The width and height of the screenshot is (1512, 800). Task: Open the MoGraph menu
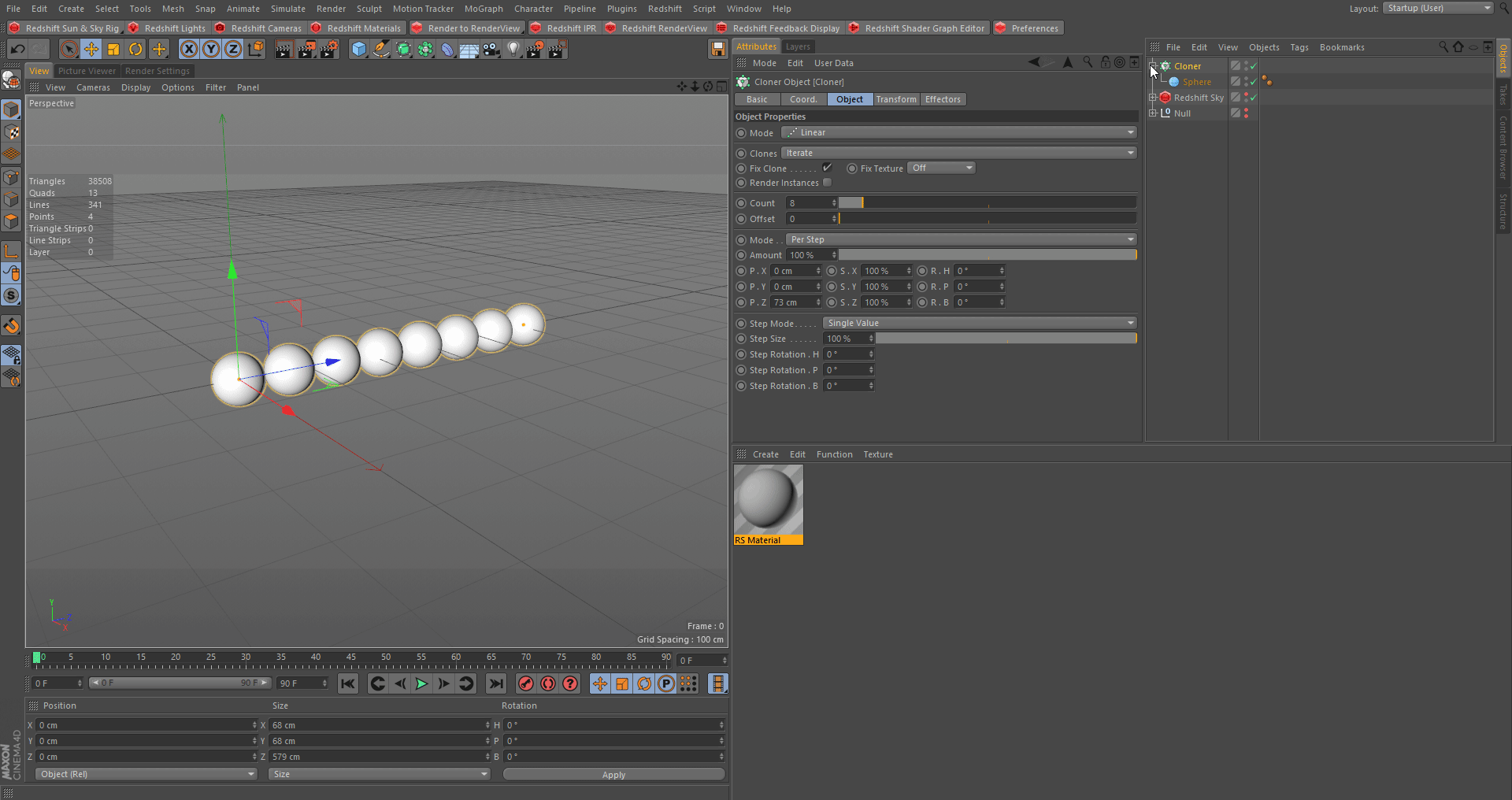point(483,9)
